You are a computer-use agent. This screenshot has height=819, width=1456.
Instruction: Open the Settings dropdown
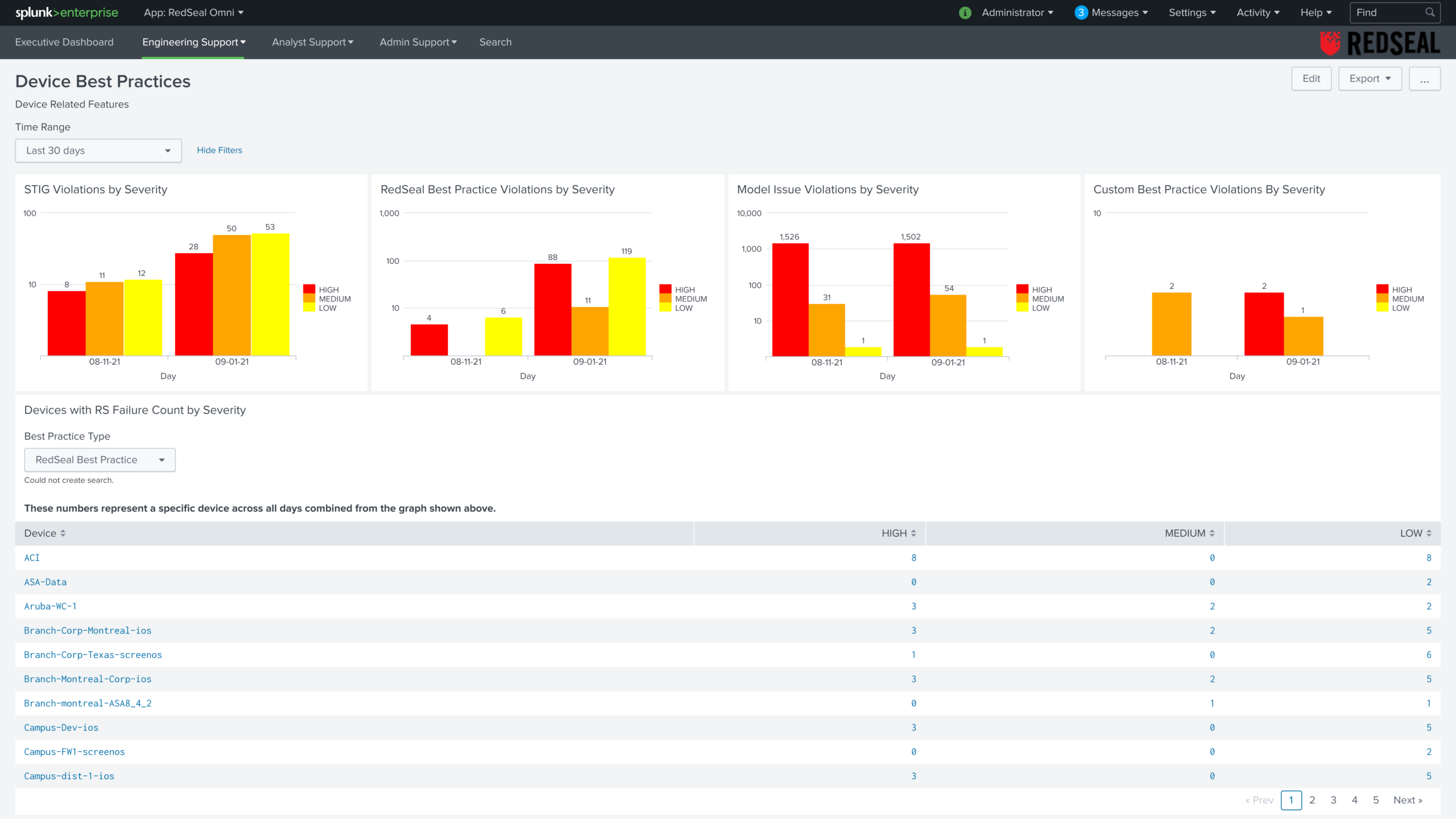pyautogui.click(x=1192, y=13)
